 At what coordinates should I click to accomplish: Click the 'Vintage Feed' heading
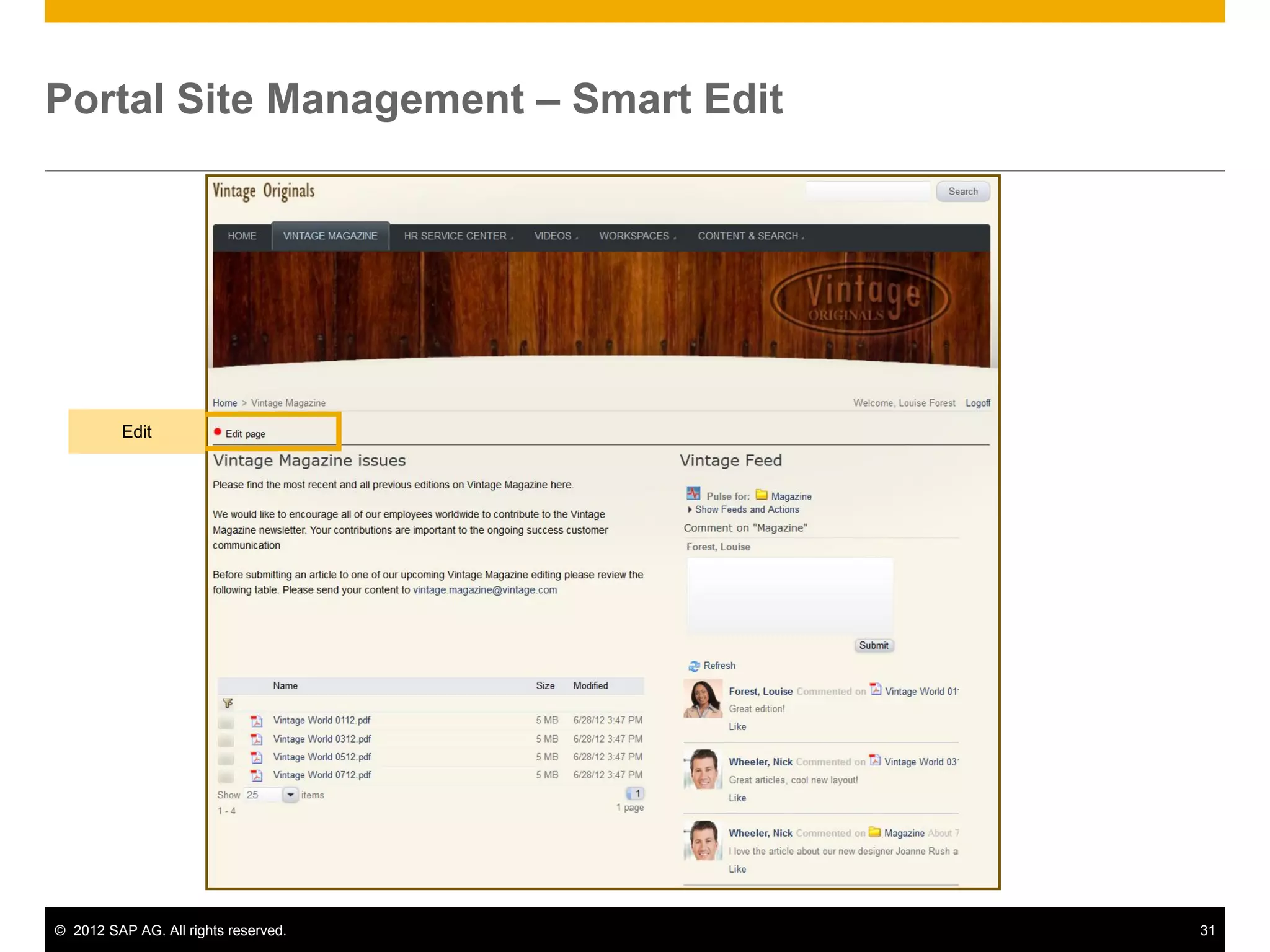coord(730,461)
